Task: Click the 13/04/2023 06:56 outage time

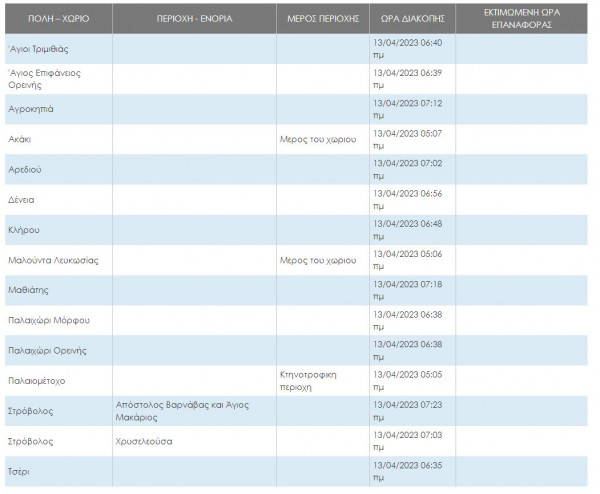Action: (408, 200)
